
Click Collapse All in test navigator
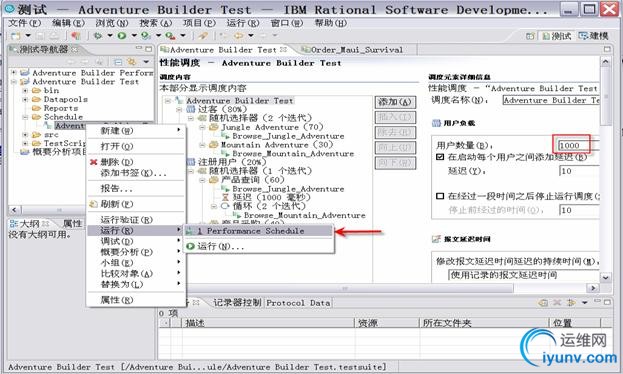point(118,62)
